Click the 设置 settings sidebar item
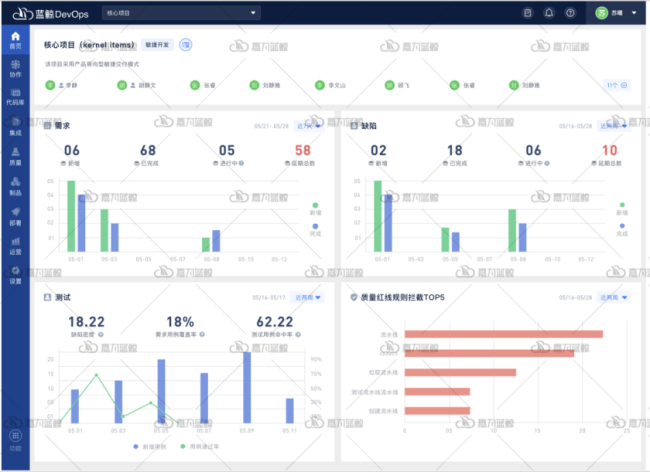The width and height of the screenshot is (650, 472). point(14,276)
